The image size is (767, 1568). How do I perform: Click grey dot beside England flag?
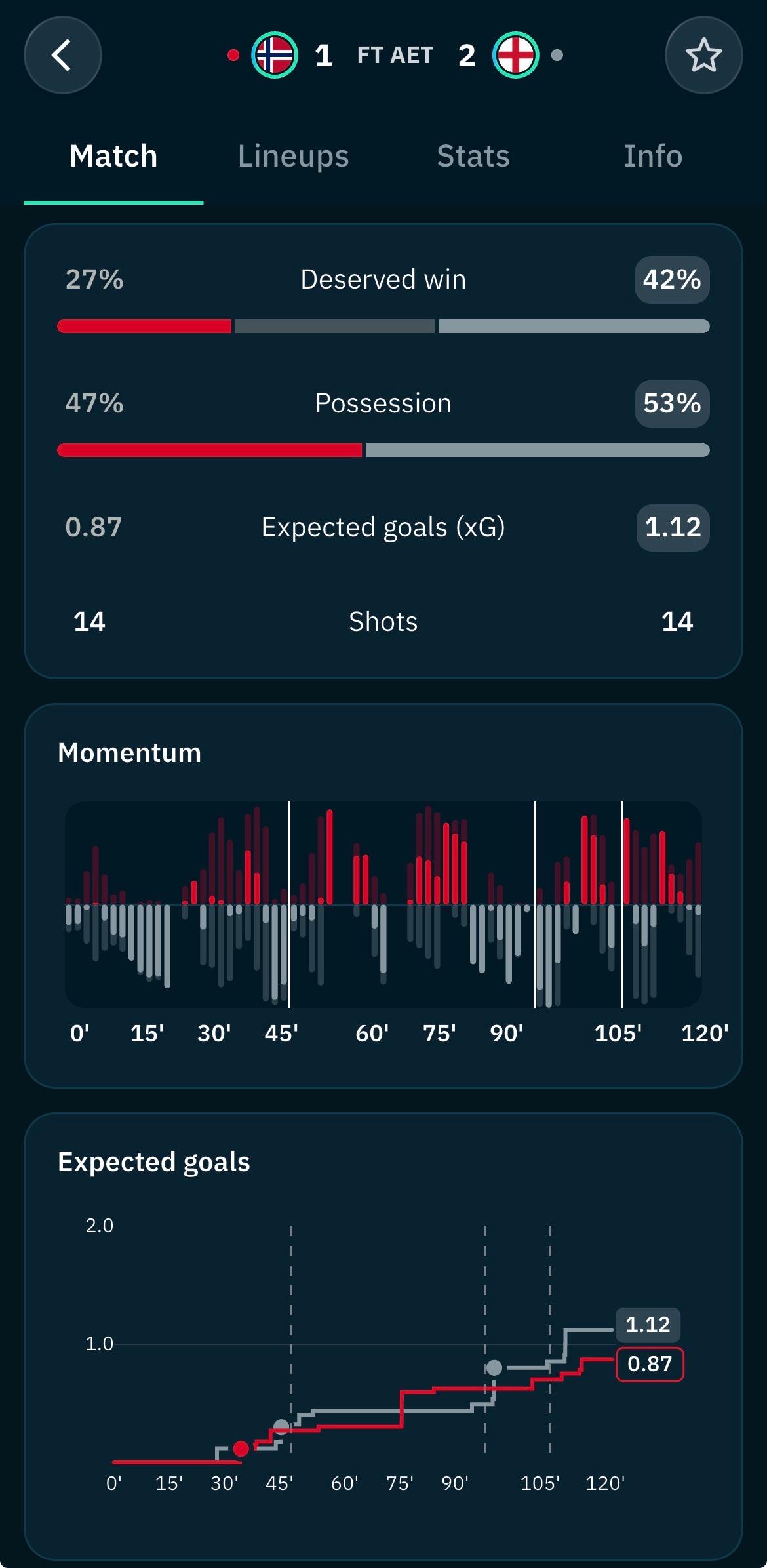tap(557, 55)
